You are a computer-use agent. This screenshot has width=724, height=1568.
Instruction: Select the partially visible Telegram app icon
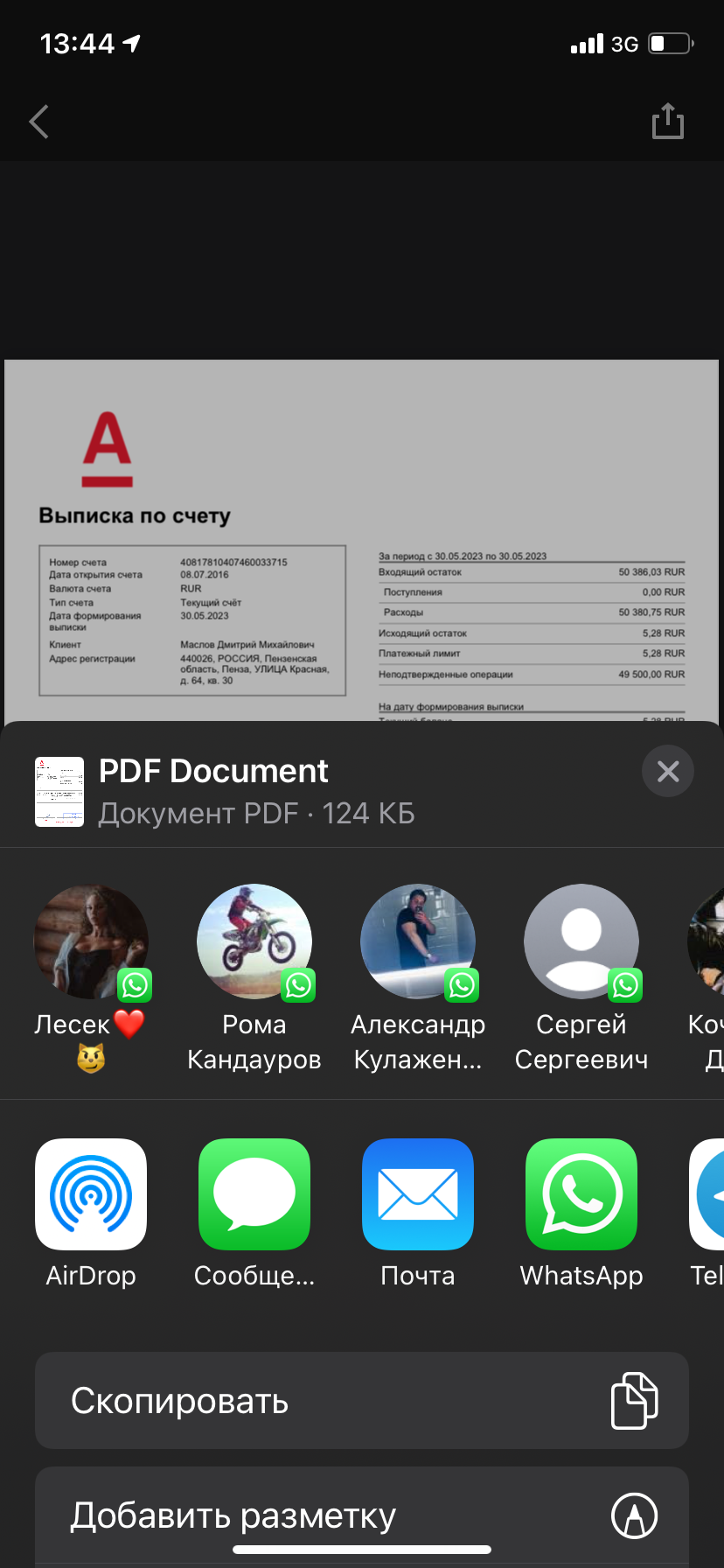coord(708,1194)
